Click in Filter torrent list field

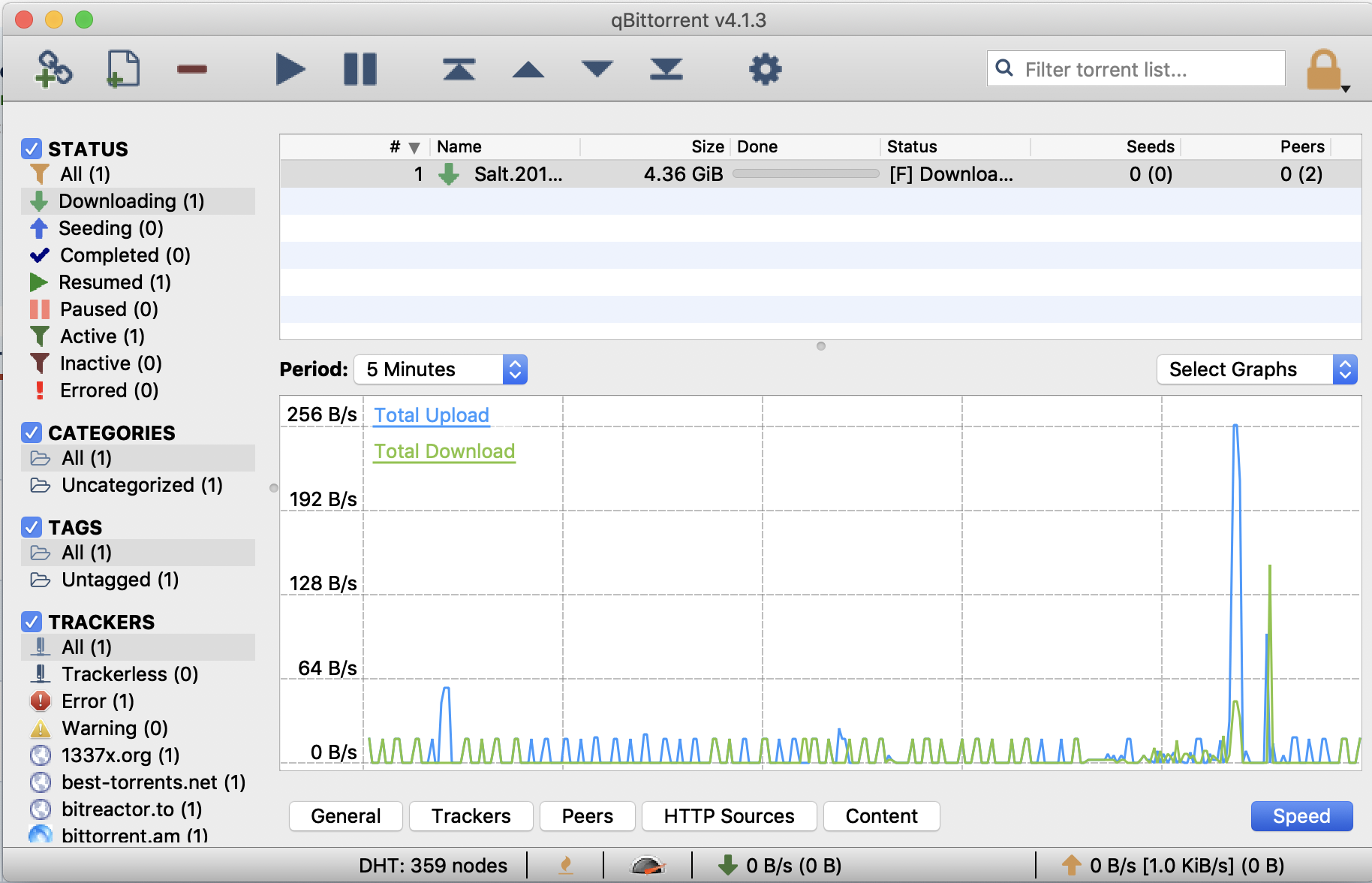(1136, 69)
